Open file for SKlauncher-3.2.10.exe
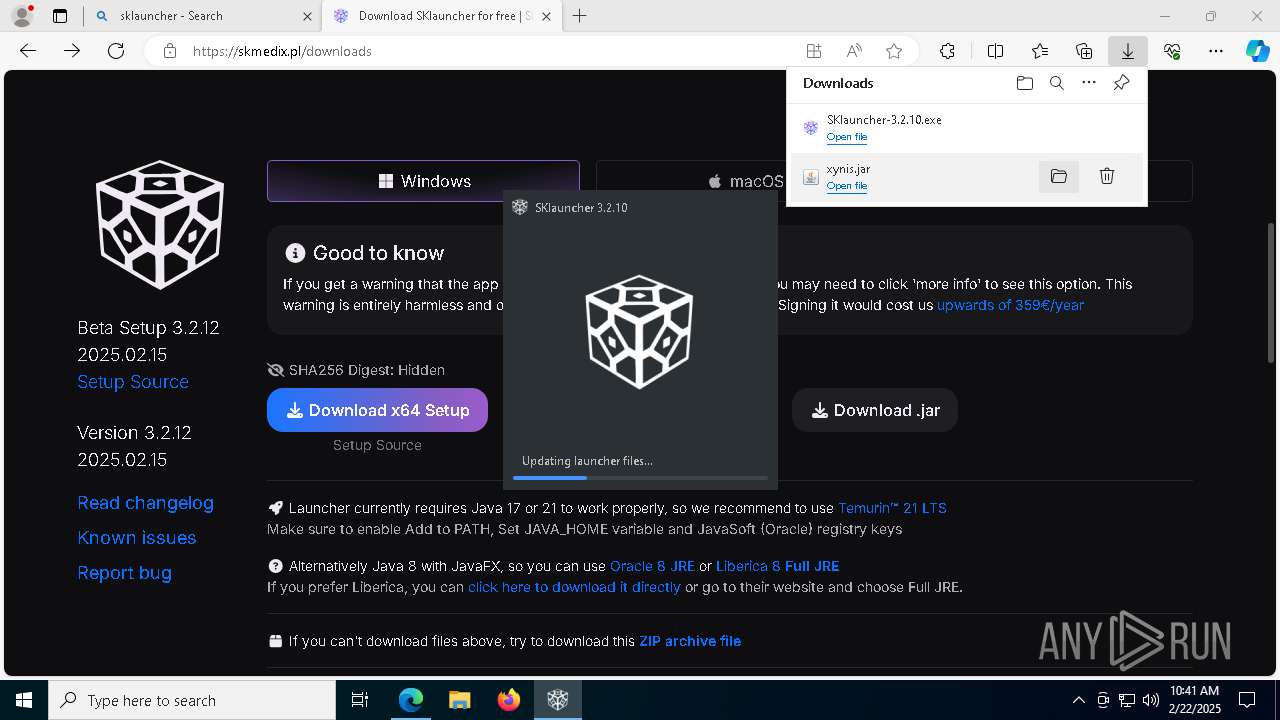1280x720 pixels. pyautogui.click(x=847, y=137)
